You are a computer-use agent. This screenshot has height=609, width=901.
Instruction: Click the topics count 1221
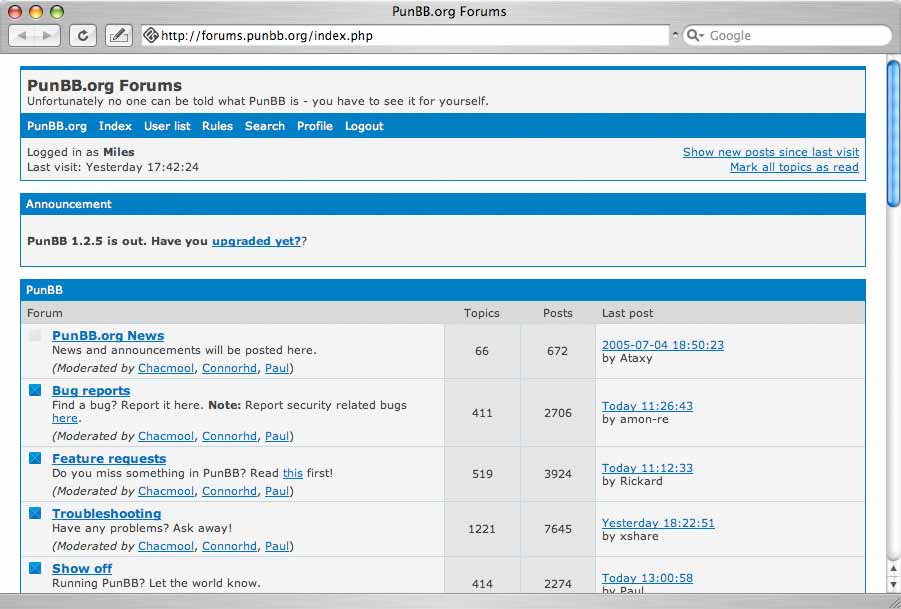482,529
